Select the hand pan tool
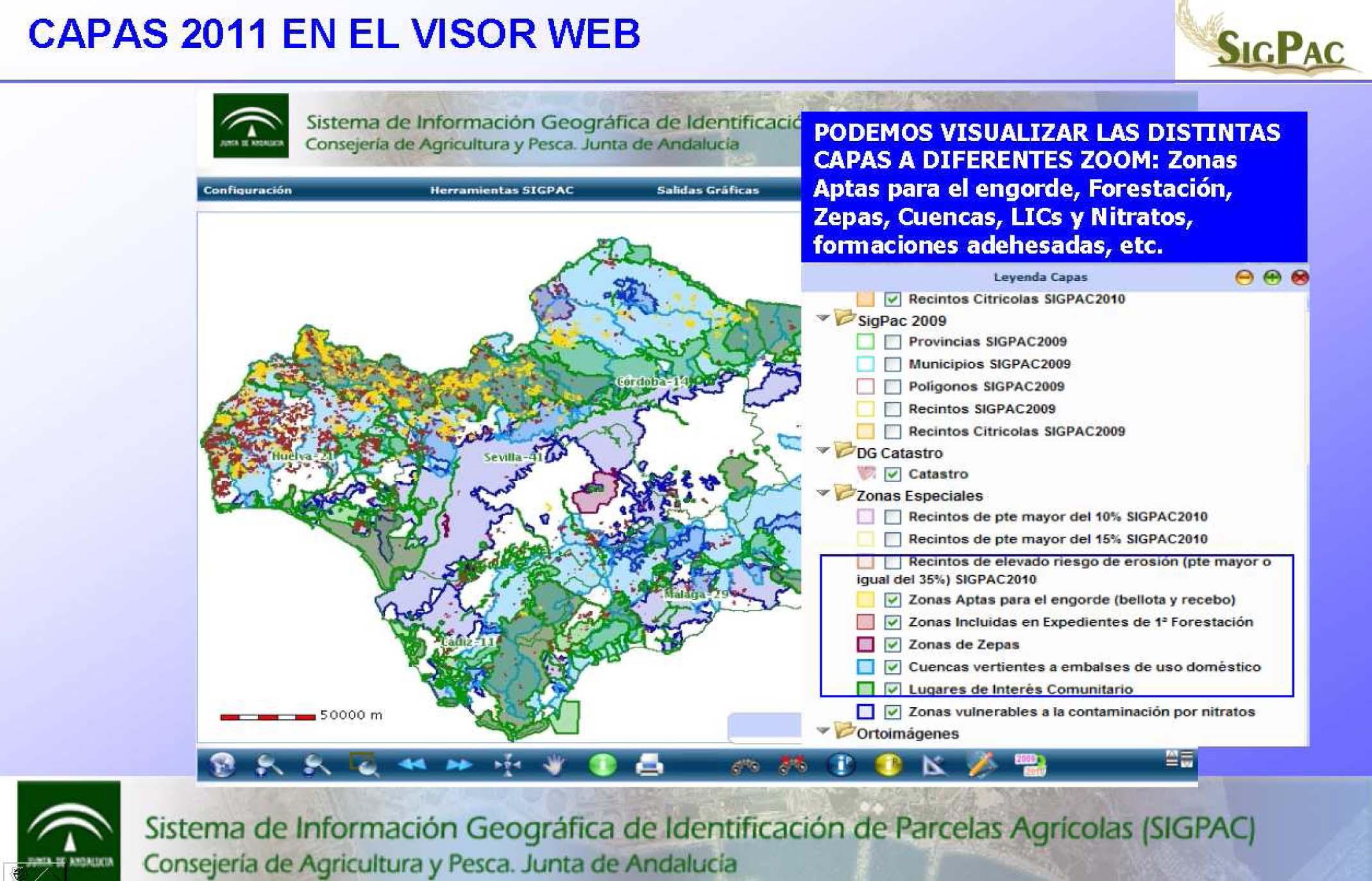Image resolution: width=1372 pixels, height=881 pixels. point(554,764)
